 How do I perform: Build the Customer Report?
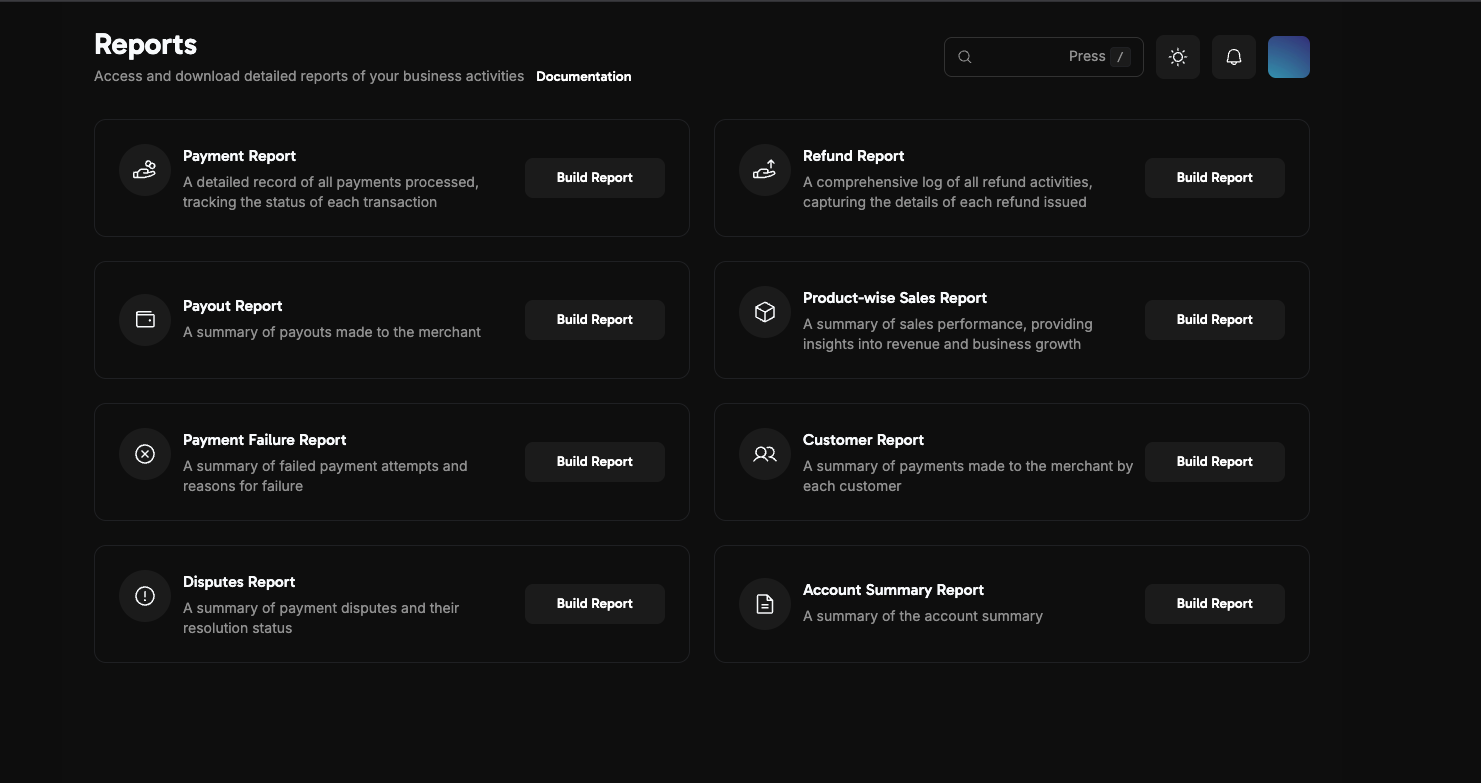(1214, 461)
